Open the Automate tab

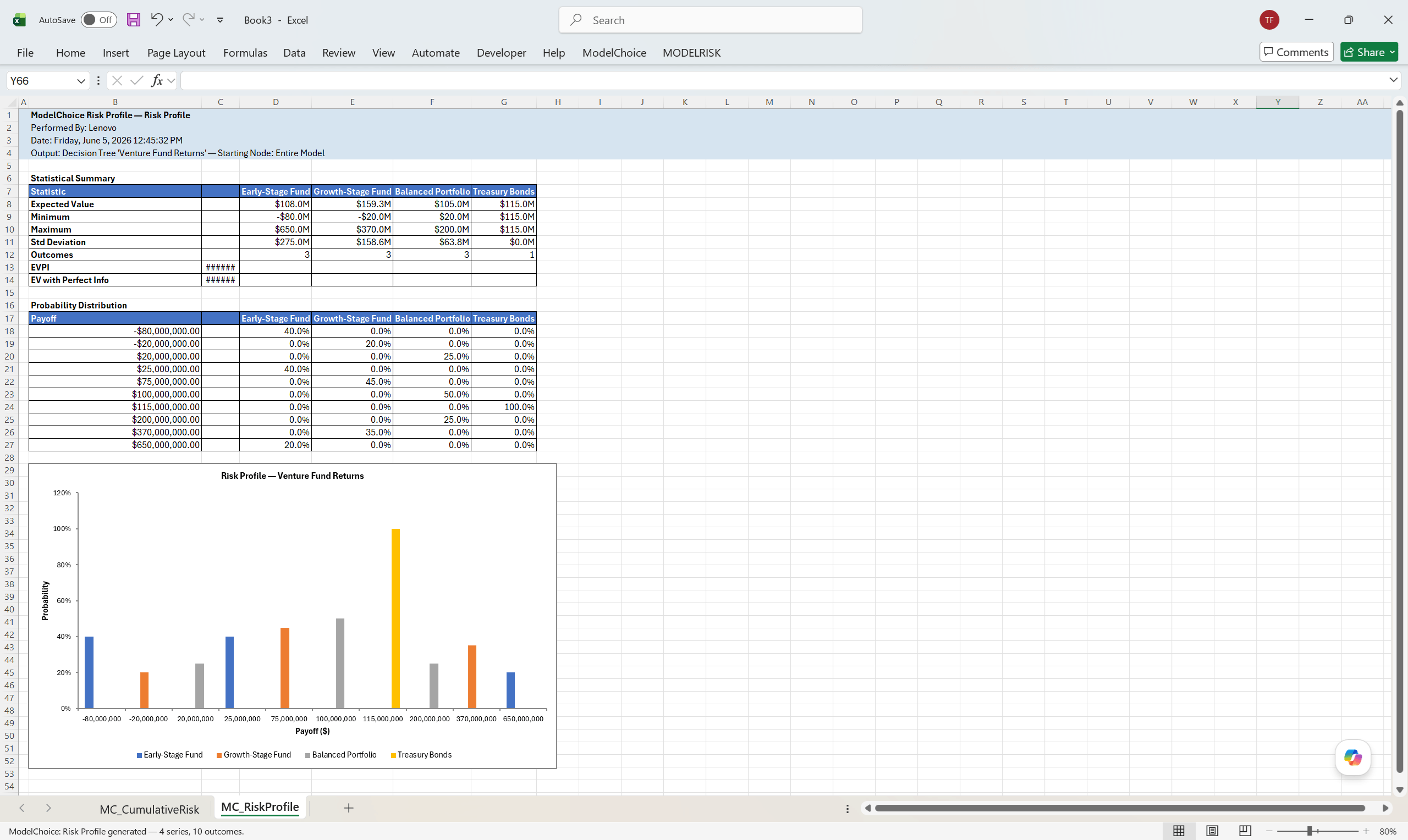(436, 52)
